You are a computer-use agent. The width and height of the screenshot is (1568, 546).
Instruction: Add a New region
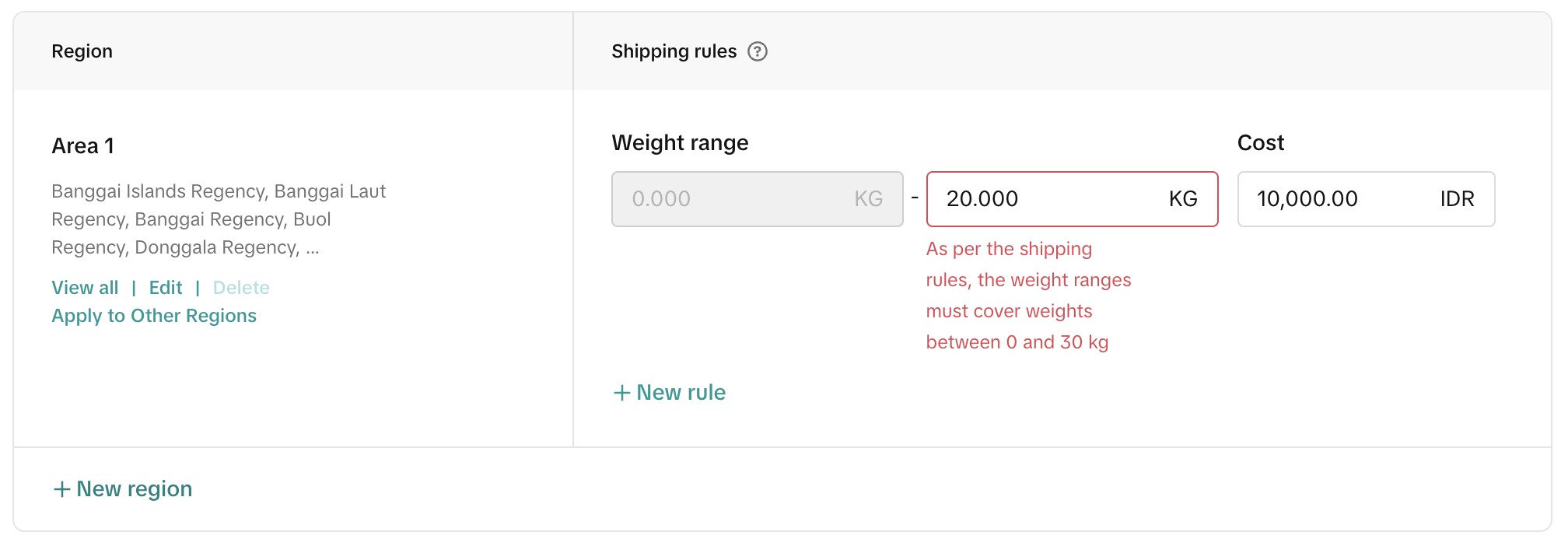[134, 489]
